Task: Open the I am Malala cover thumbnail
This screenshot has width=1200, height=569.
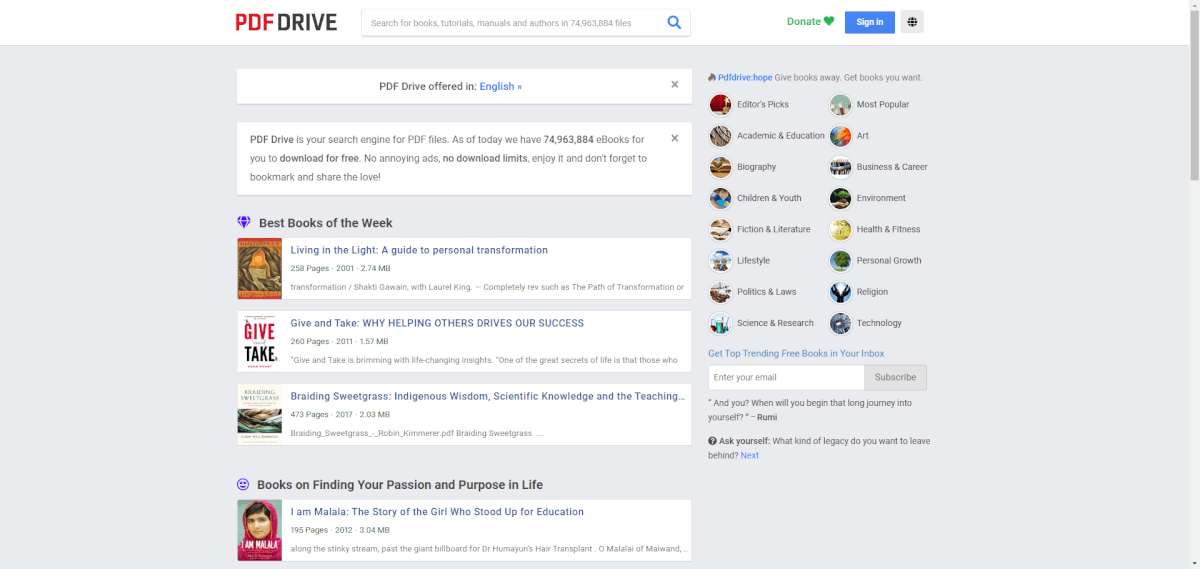Action: pyautogui.click(x=259, y=530)
